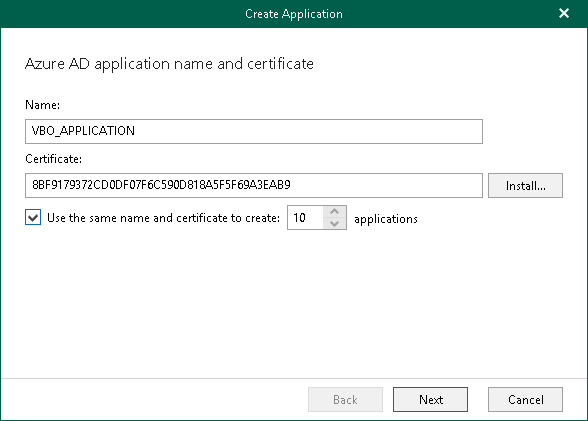Click the Certificate thumbprint field
The height and width of the screenshot is (421, 588).
(x=254, y=185)
